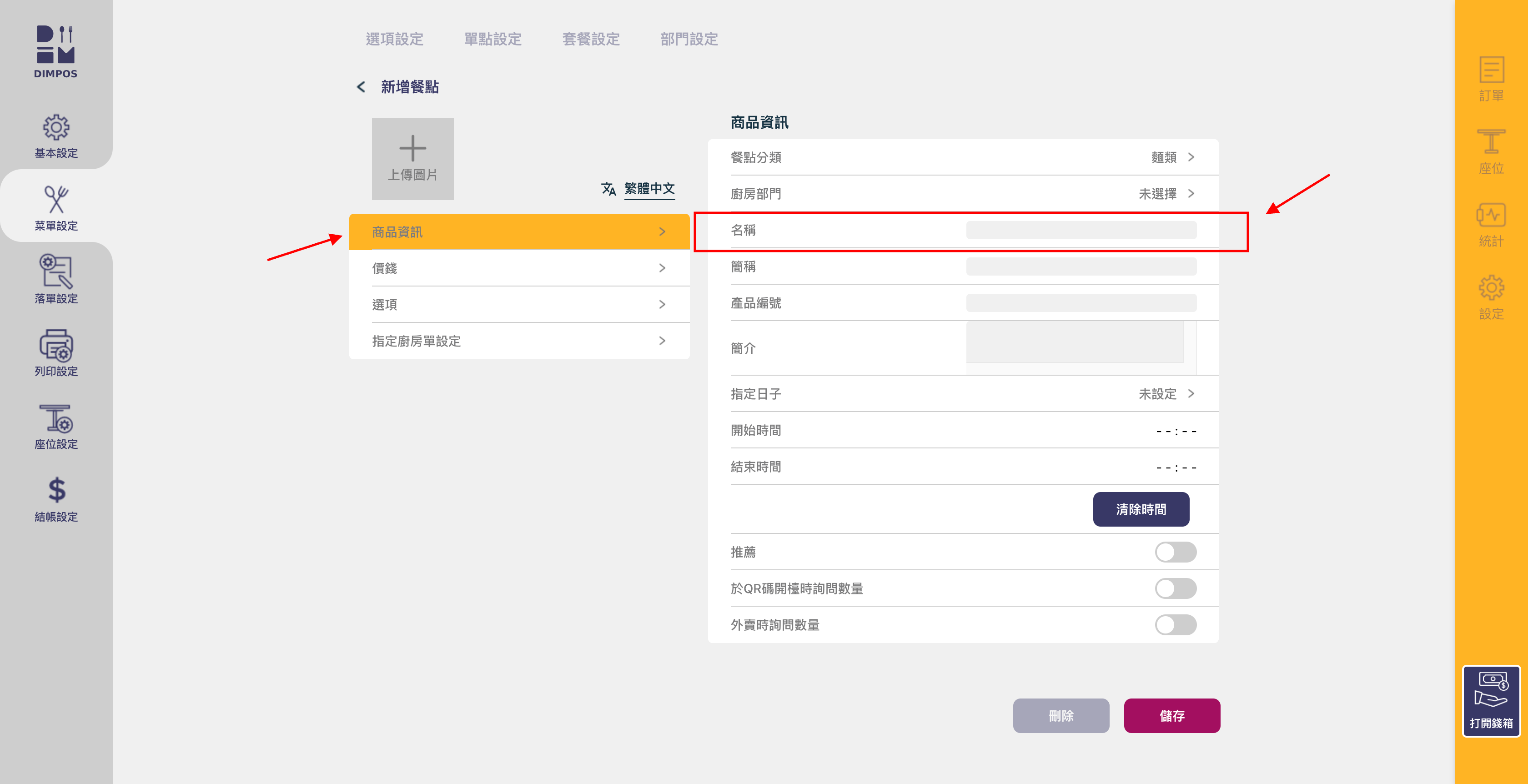The image size is (1528, 784).
Task: Switch to 套餐設定 tab
Action: point(591,39)
